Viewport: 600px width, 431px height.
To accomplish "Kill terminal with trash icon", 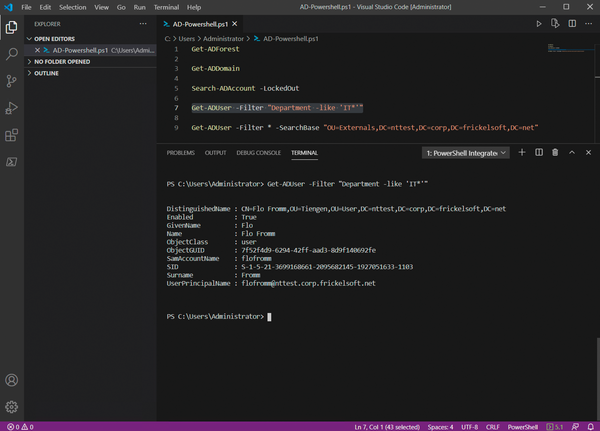I will pyautogui.click(x=555, y=153).
